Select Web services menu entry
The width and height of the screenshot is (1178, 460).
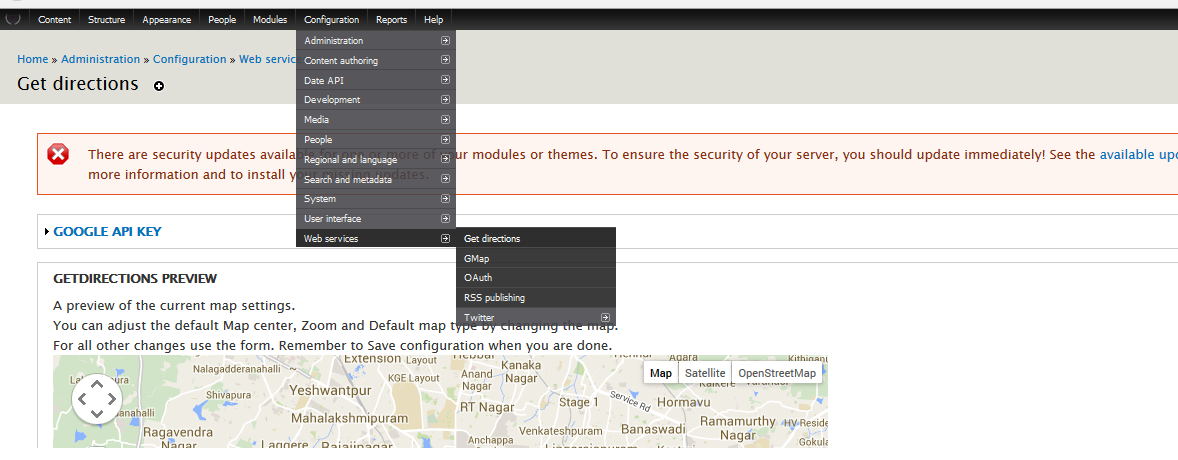click(x=376, y=238)
